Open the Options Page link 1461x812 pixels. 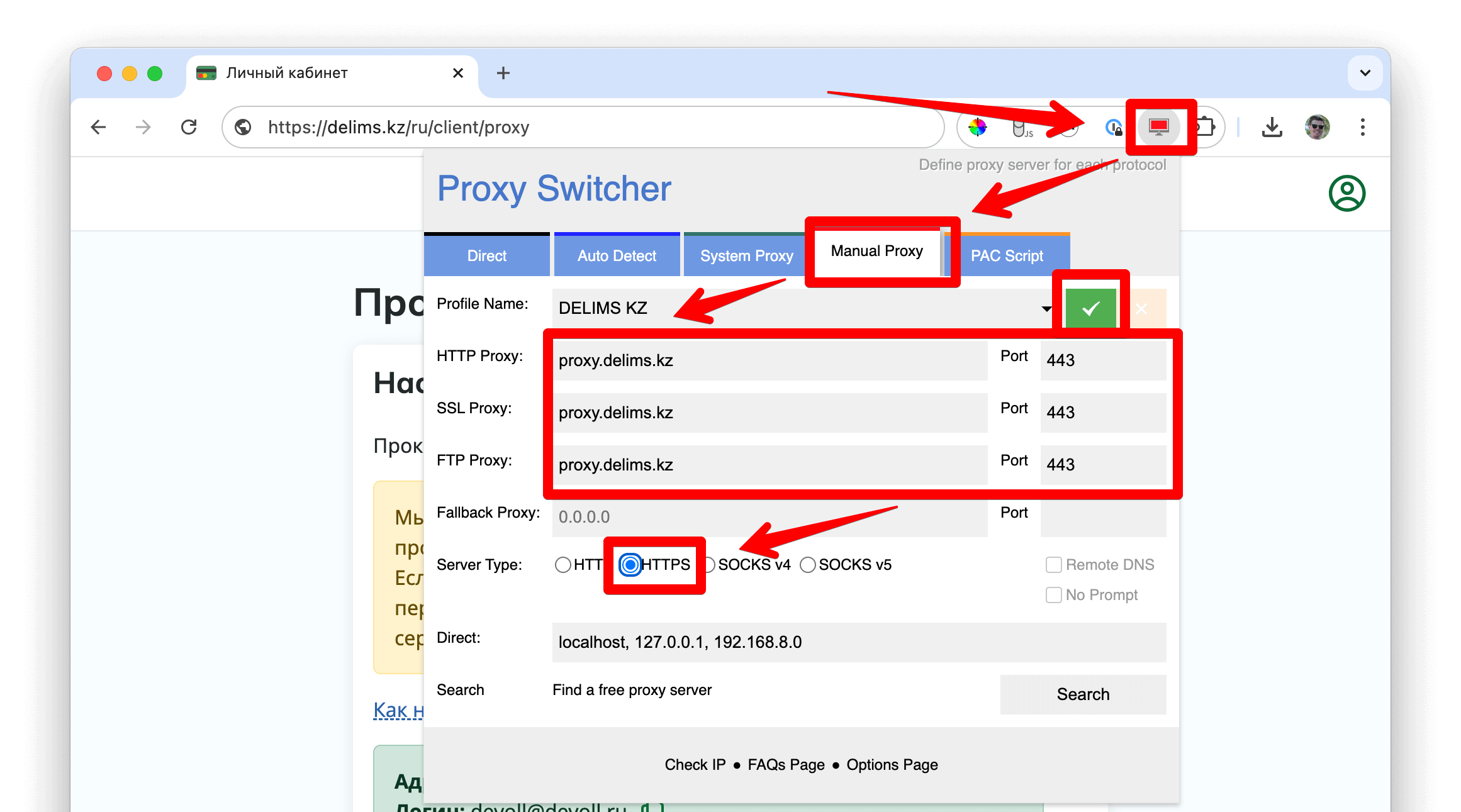click(x=892, y=765)
